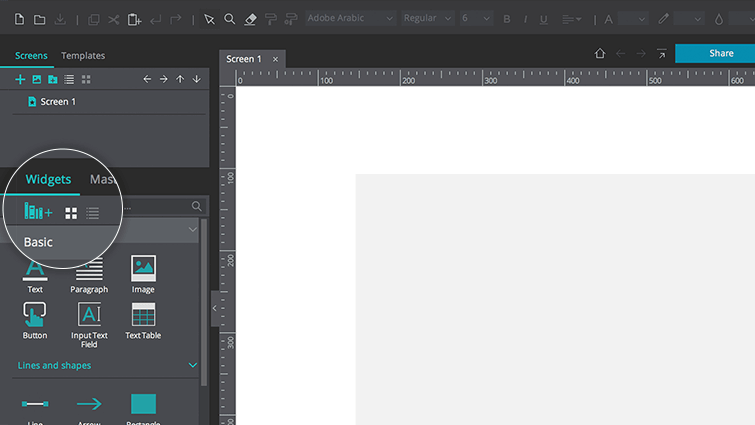Image resolution: width=755 pixels, height=425 pixels.
Task: Click the Copy icon in the toolbar
Action: coord(93,20)
